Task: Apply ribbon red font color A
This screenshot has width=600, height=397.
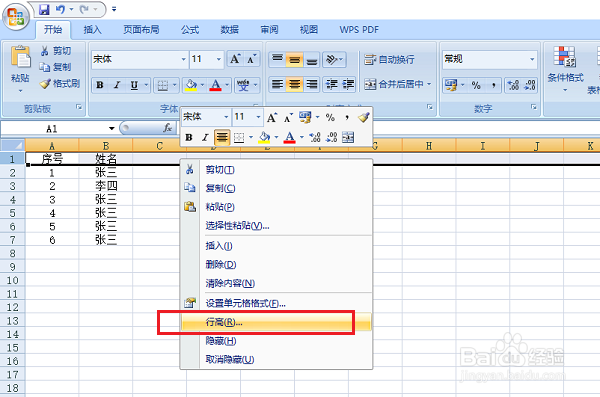Action: pos(215,85)
